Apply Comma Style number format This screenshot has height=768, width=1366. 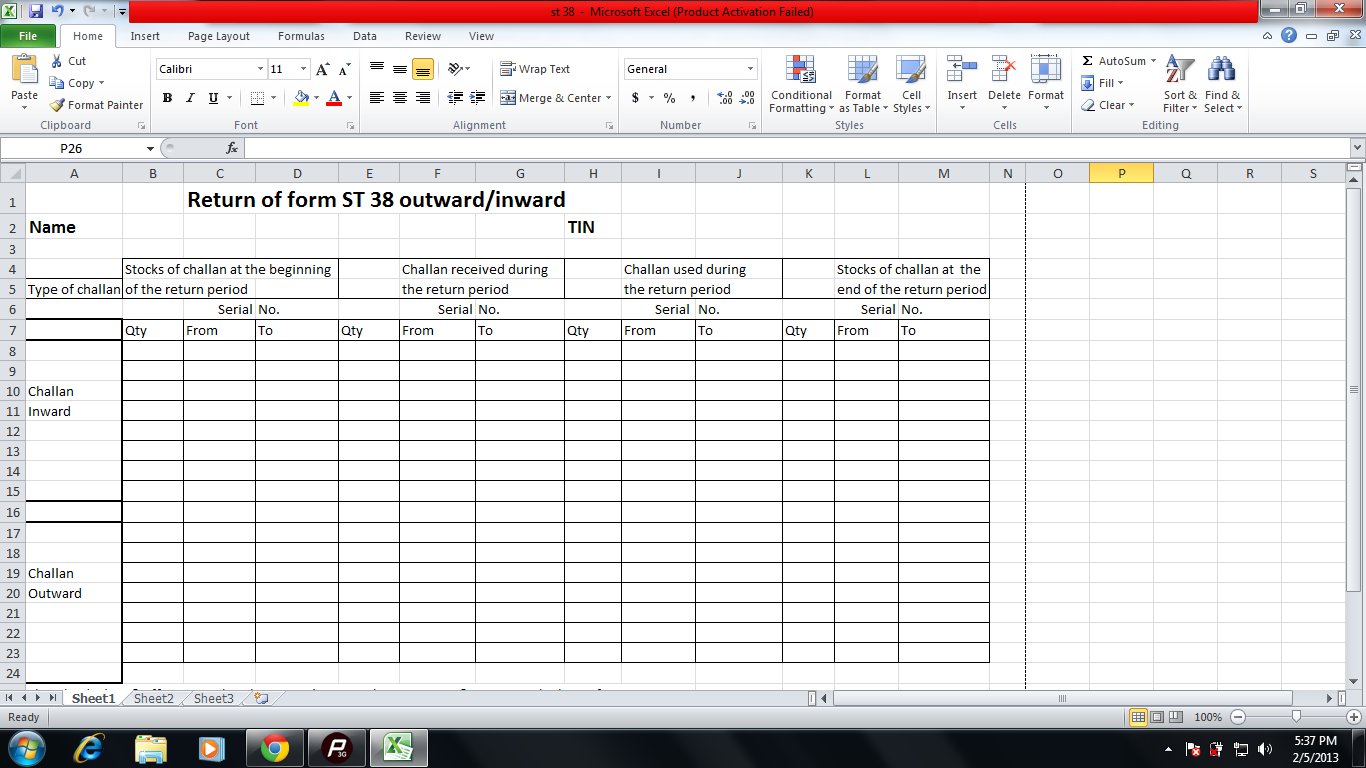tap(692, 98)
